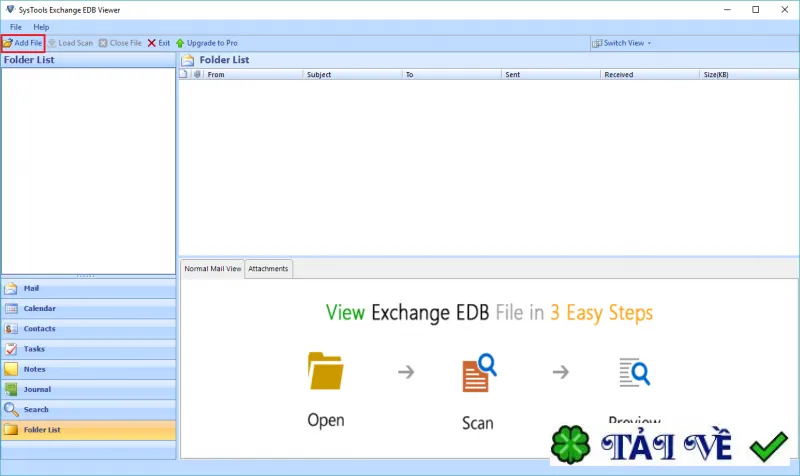
Task: Select Search in the navigation pane
Action: (88, 410)
